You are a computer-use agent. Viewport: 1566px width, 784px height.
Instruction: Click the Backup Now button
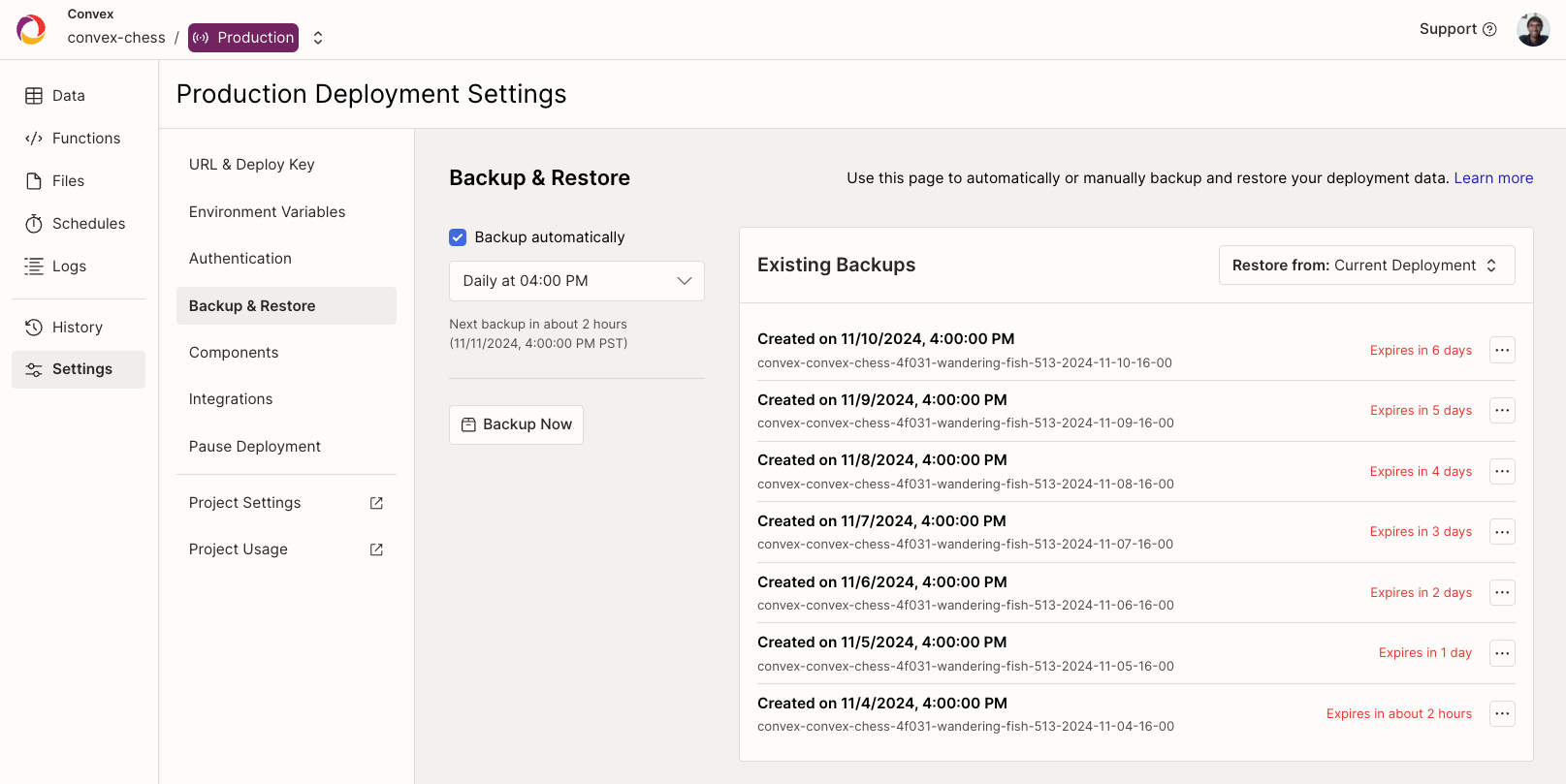(516, 424)
